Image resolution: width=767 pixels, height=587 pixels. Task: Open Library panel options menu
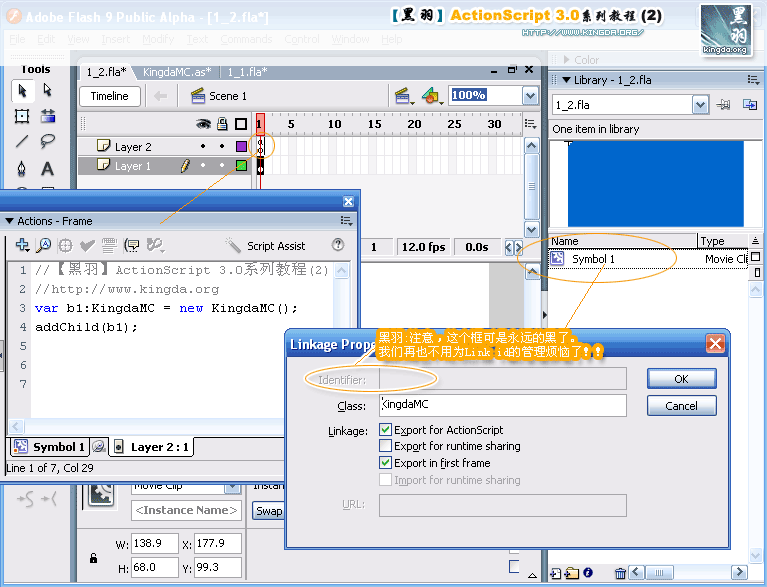pos(753,80)
